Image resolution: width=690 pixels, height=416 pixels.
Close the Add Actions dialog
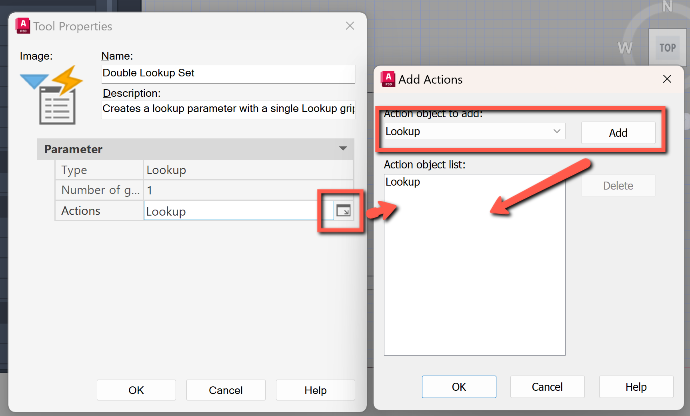[666, 79]
